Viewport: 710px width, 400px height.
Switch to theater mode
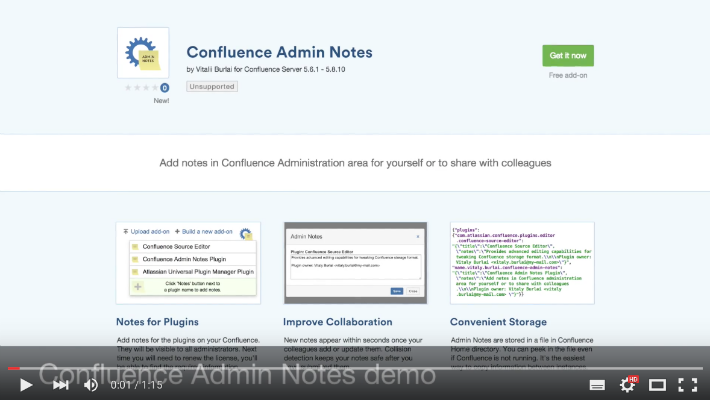657,385
